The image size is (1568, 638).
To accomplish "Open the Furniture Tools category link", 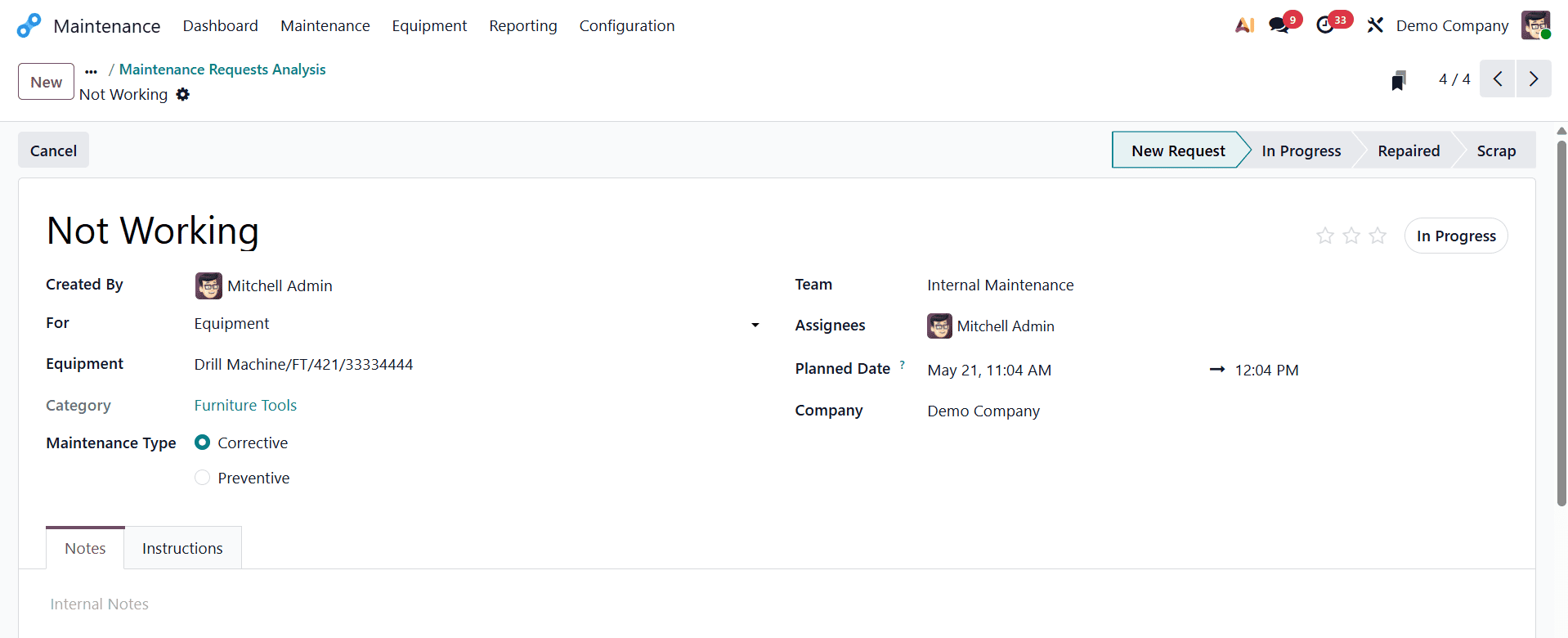I will tap(245, 406).
